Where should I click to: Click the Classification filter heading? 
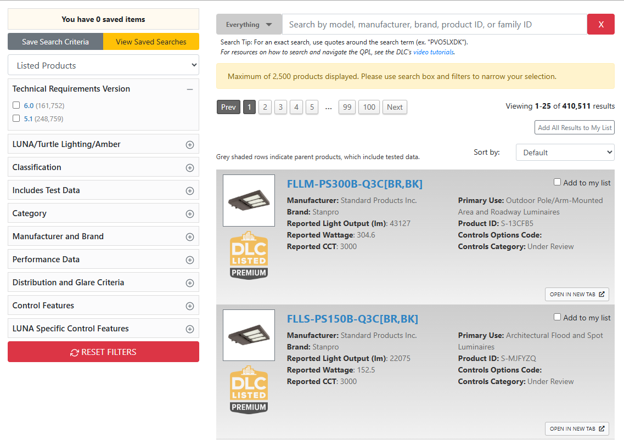(37, 167)
